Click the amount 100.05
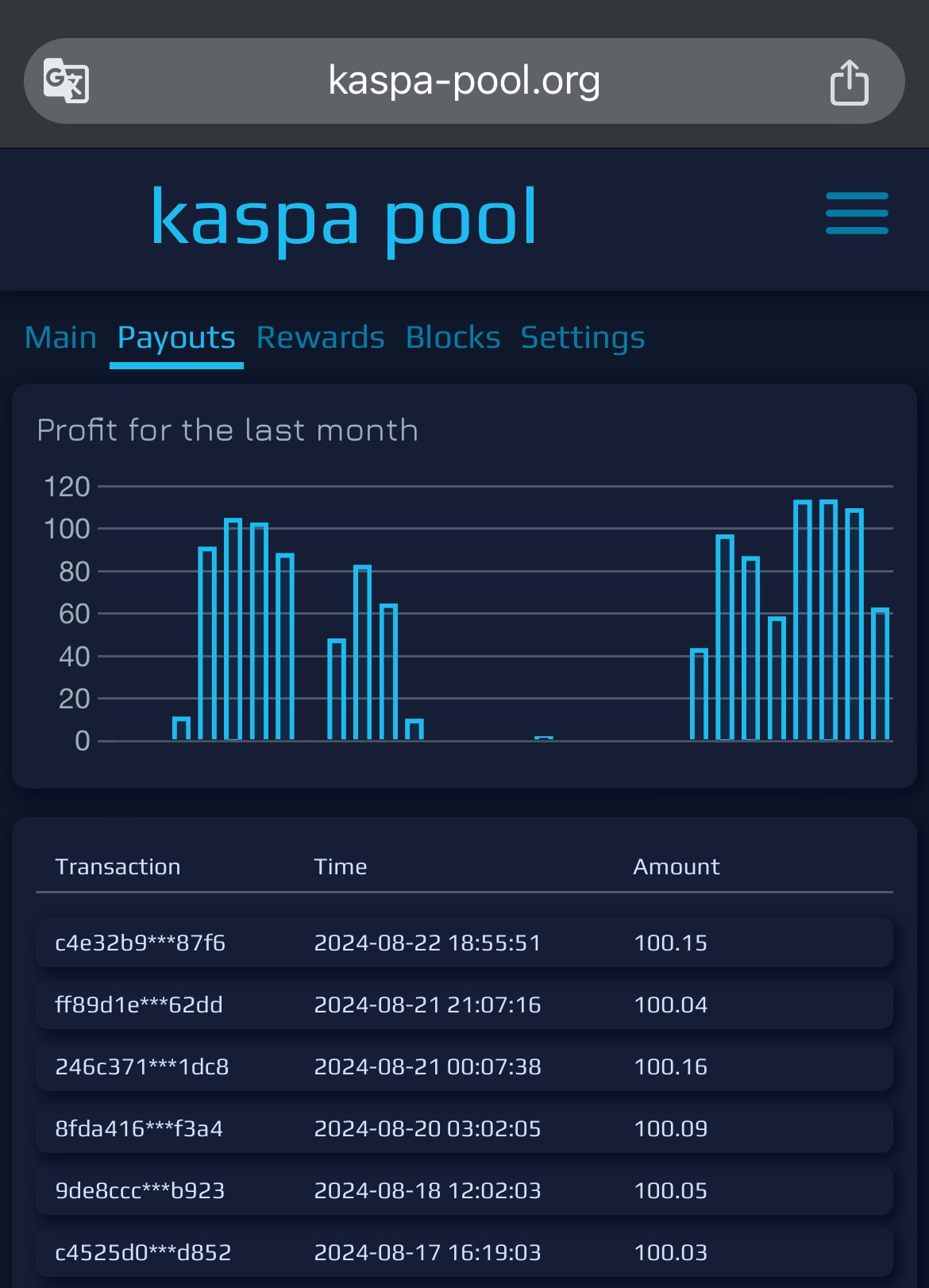This screenshot has width=929, height=1288. (670, 1190)
